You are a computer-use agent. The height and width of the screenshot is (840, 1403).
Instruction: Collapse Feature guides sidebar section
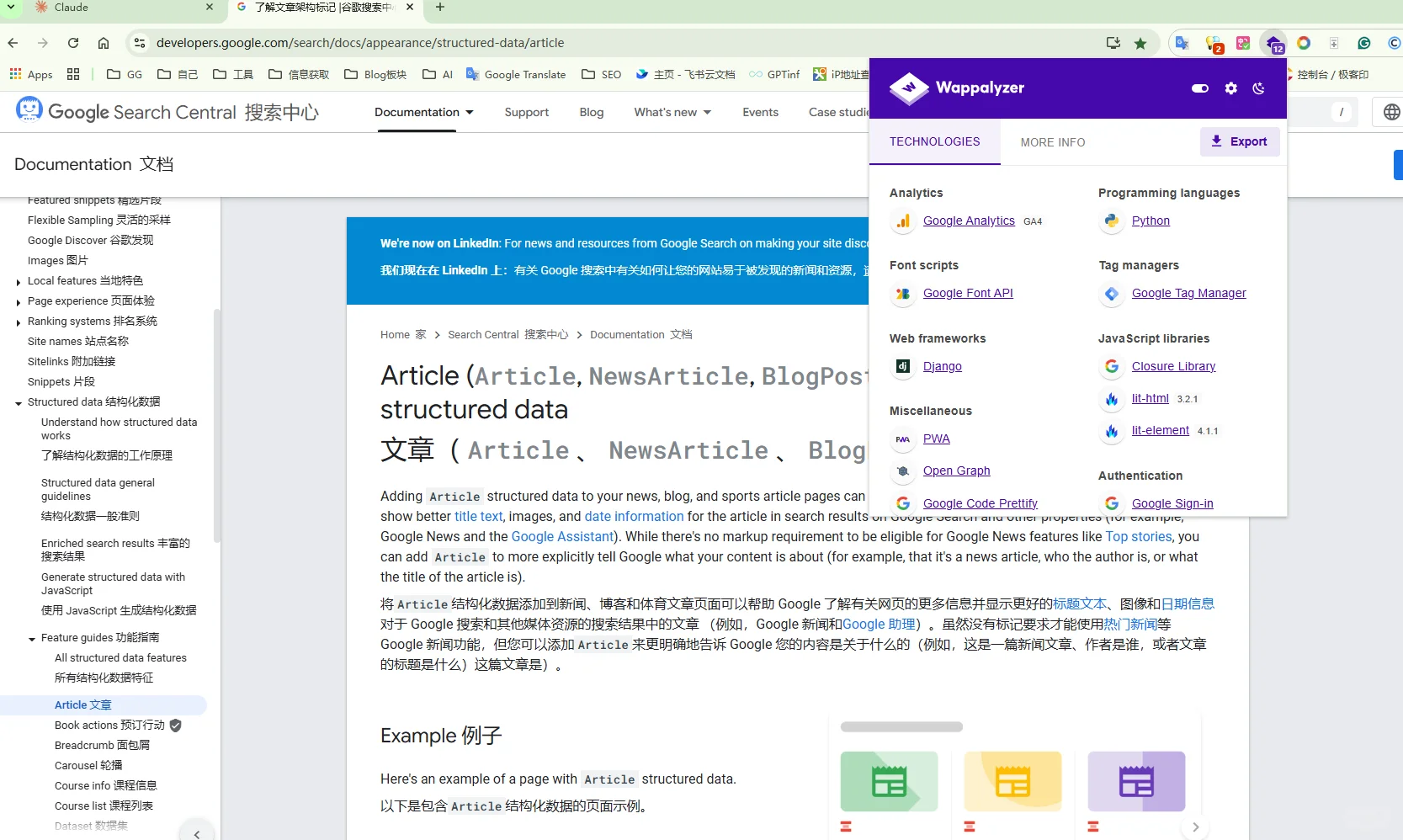pos(32,639)
